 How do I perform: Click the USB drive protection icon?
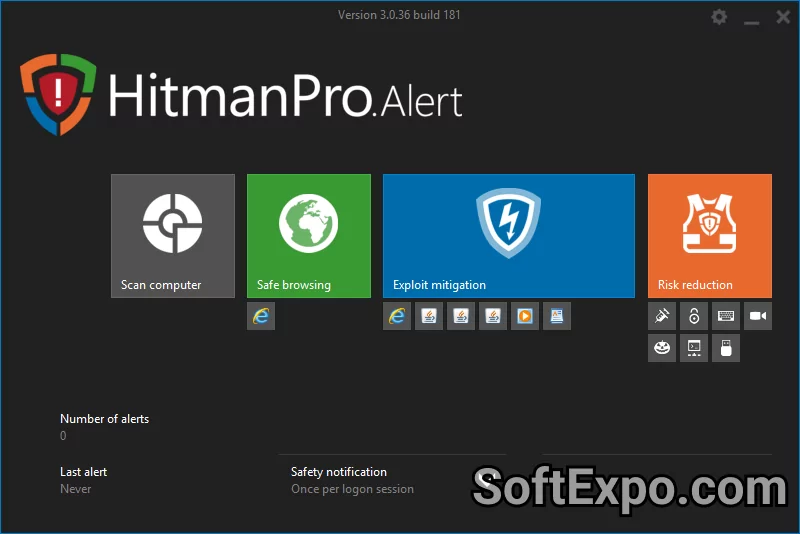tap(726, 348)
